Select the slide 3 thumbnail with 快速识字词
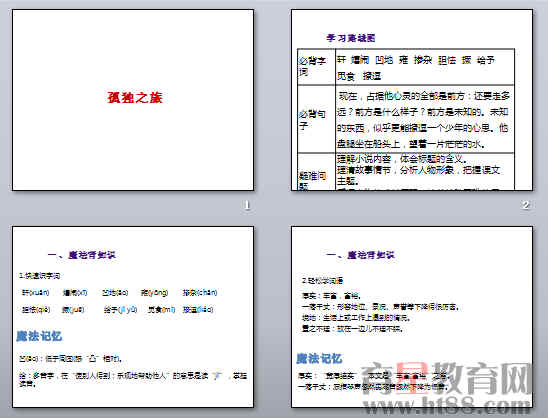This screenshot has height=418, width=548. (133, 317)
